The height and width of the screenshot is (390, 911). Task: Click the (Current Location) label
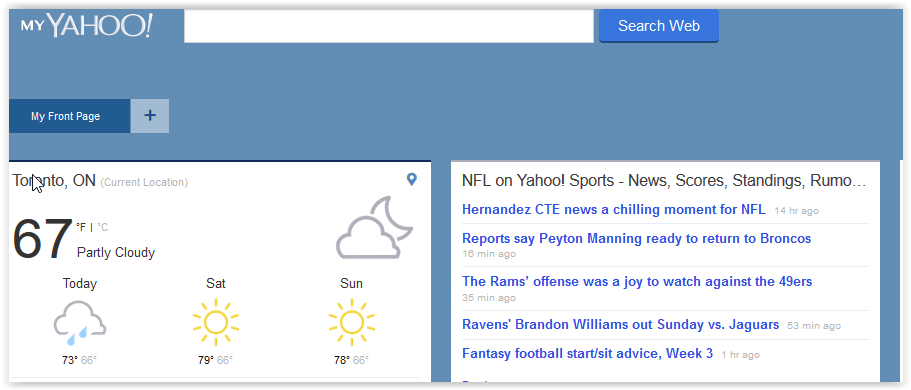point(144,183)
